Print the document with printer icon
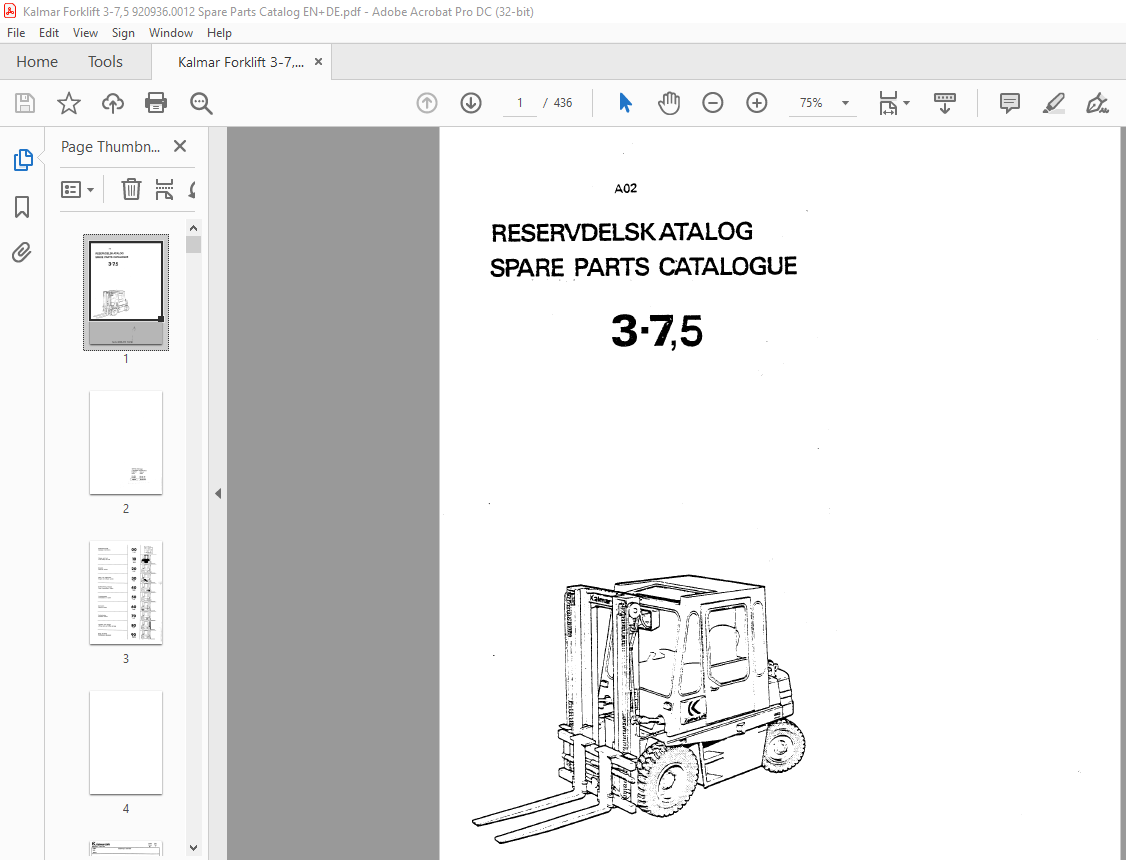This screenshot has width=1126, height=860. tap(156, 103)
